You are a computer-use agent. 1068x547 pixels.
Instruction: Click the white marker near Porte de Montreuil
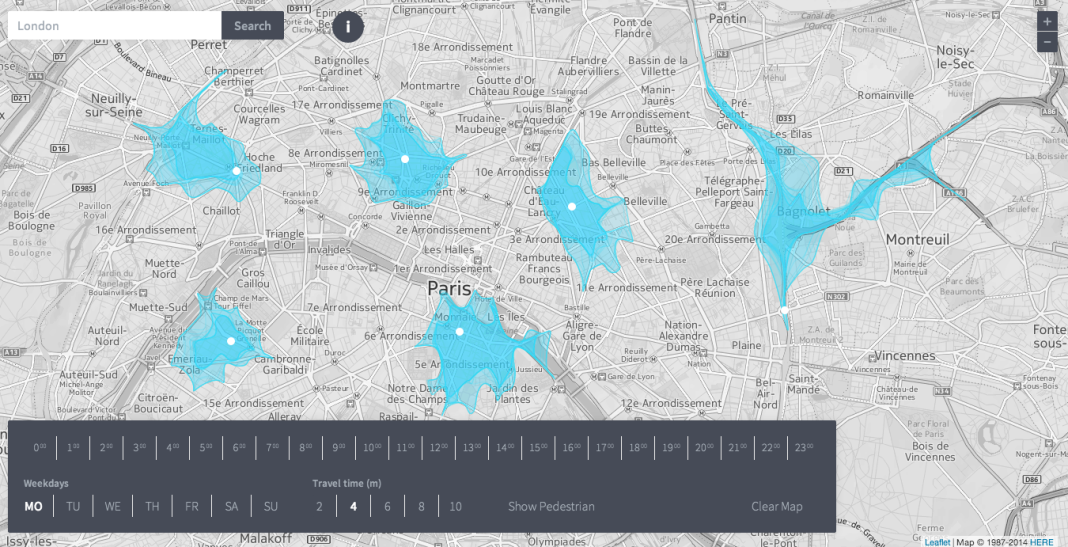click(x=785, y=310)
